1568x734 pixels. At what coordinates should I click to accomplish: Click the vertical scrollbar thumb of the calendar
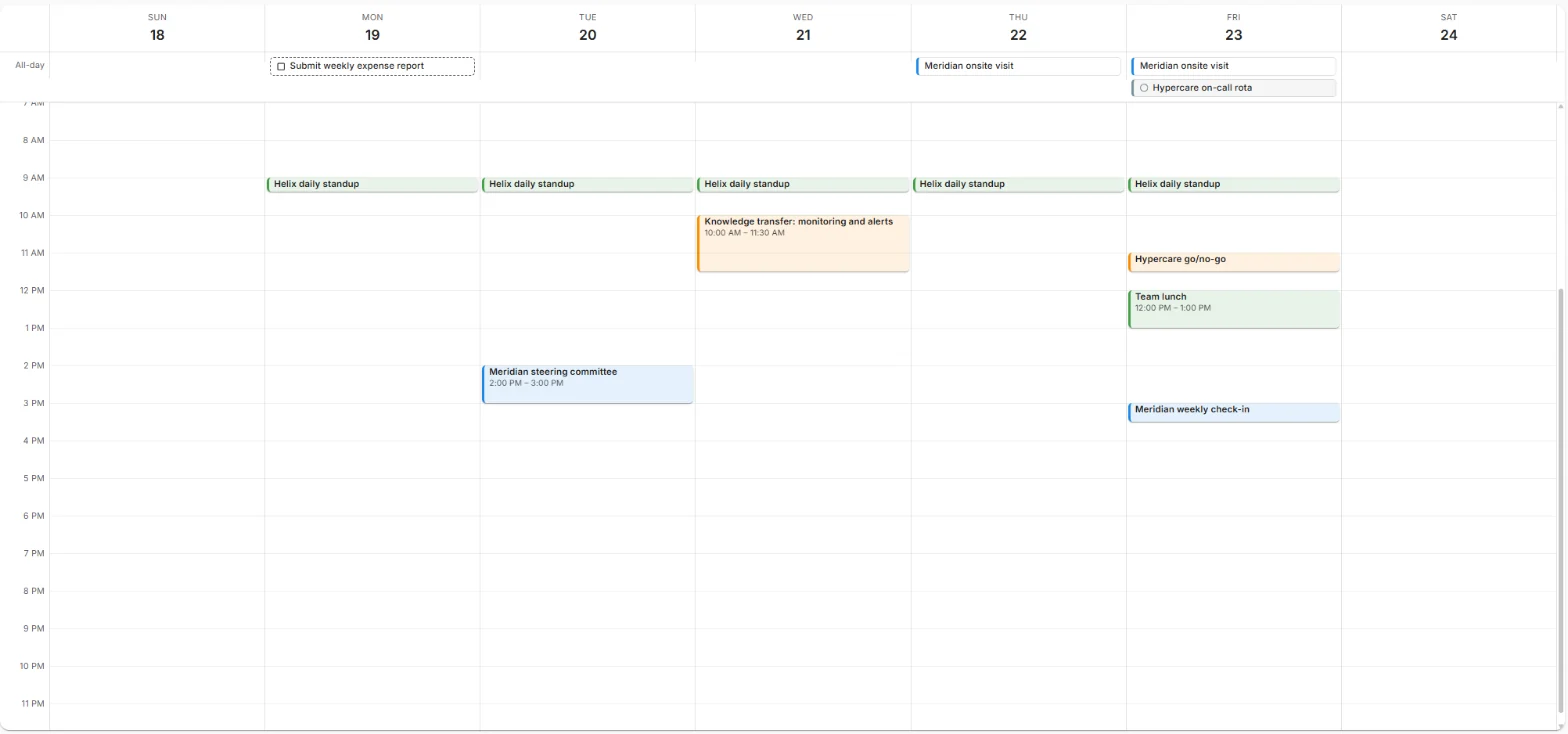1562,500
